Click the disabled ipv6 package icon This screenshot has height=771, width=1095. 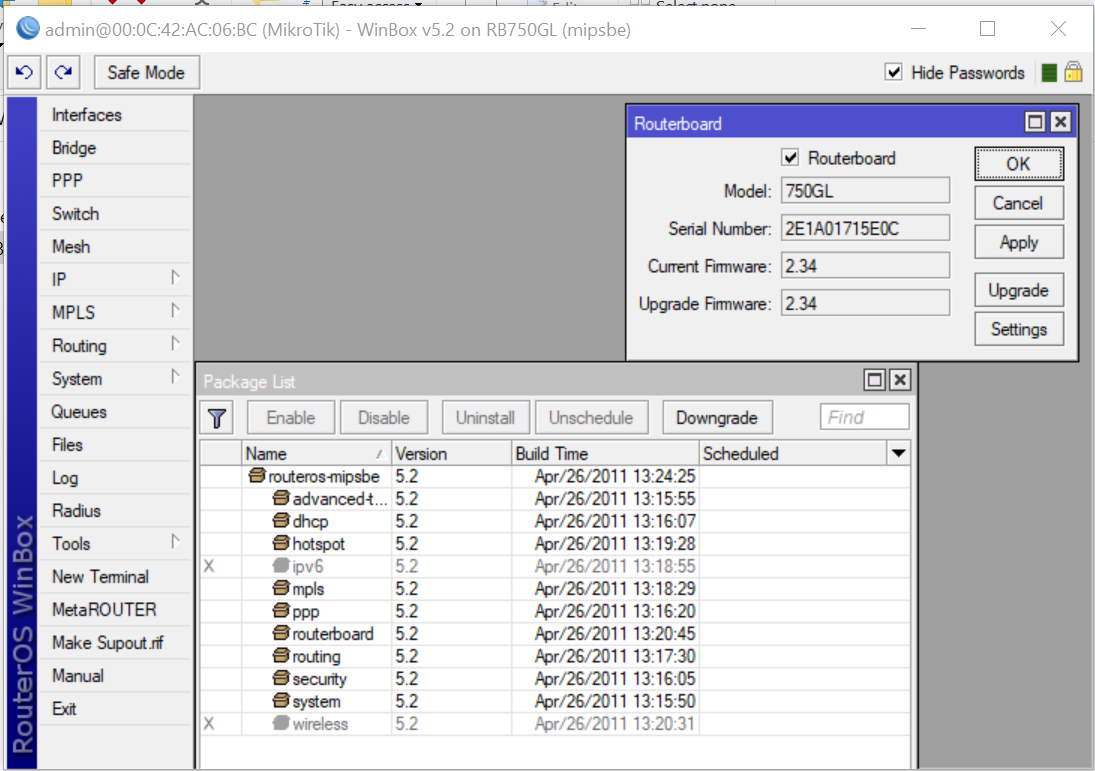pos(280,565)
